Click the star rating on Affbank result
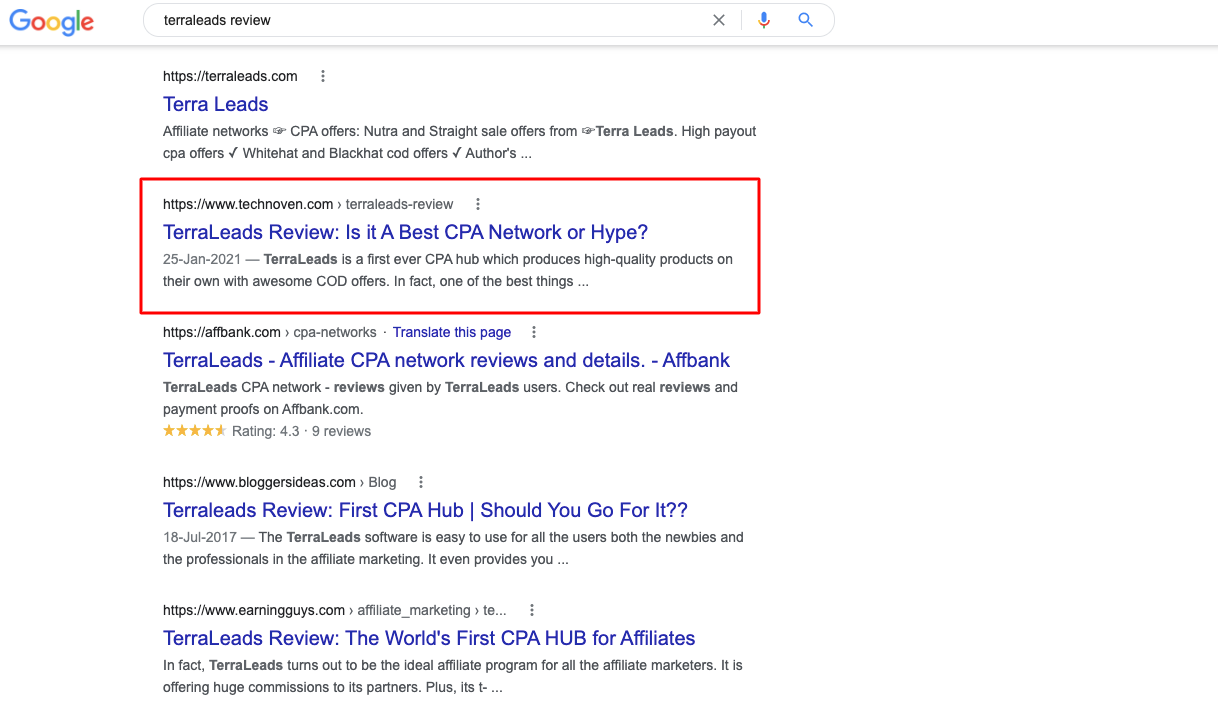 coord(194,431)
